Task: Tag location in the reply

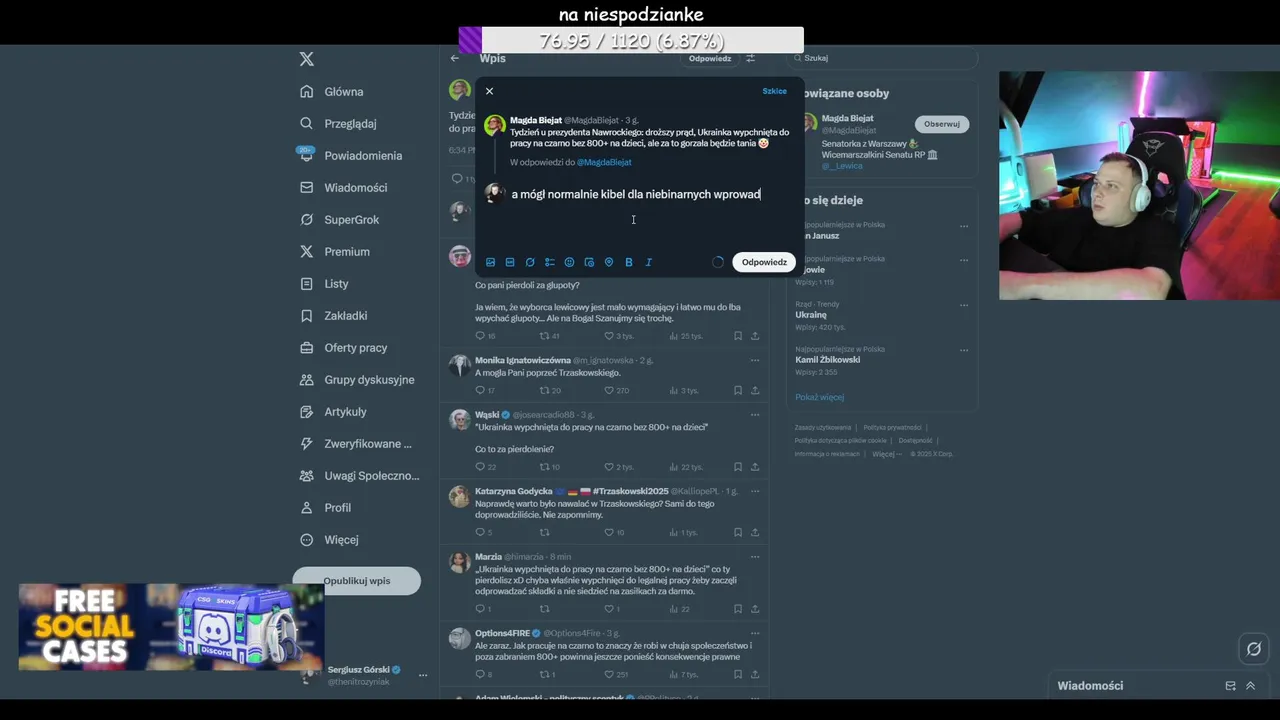Action: [x=609, y=262]
